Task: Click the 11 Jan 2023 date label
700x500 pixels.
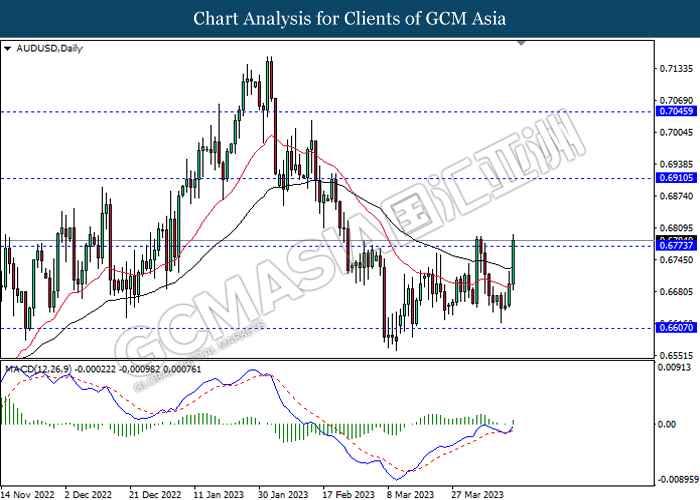Action: [218, 494]
